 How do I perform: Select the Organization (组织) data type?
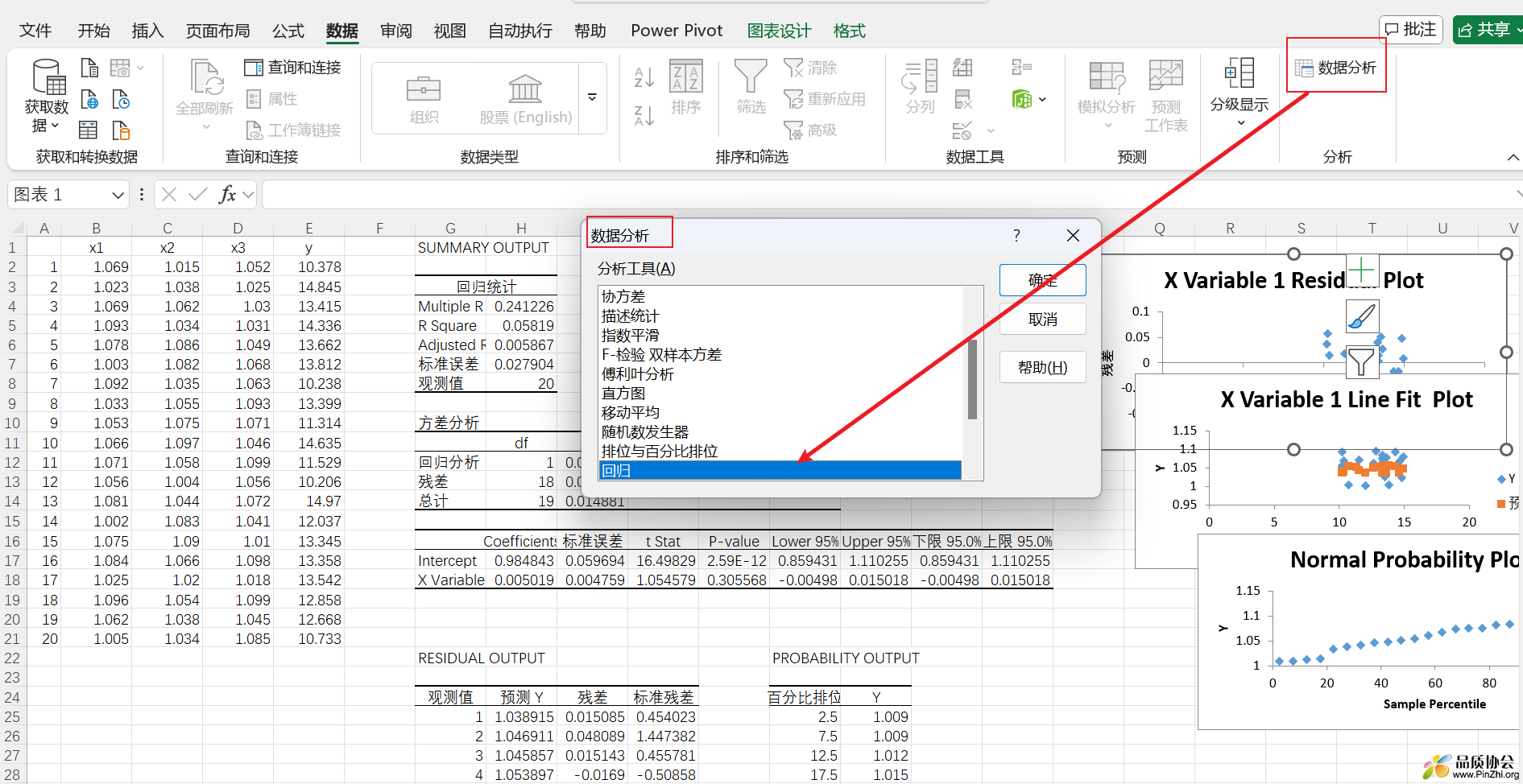pyautogui.click(x=424, y=98)
